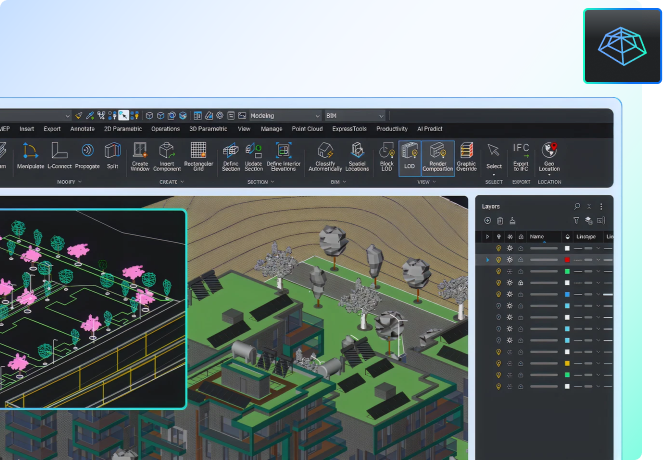This screenshot has height=460, width=663.
Task: Activate the L-Connect tool
Action: [60, 155]
